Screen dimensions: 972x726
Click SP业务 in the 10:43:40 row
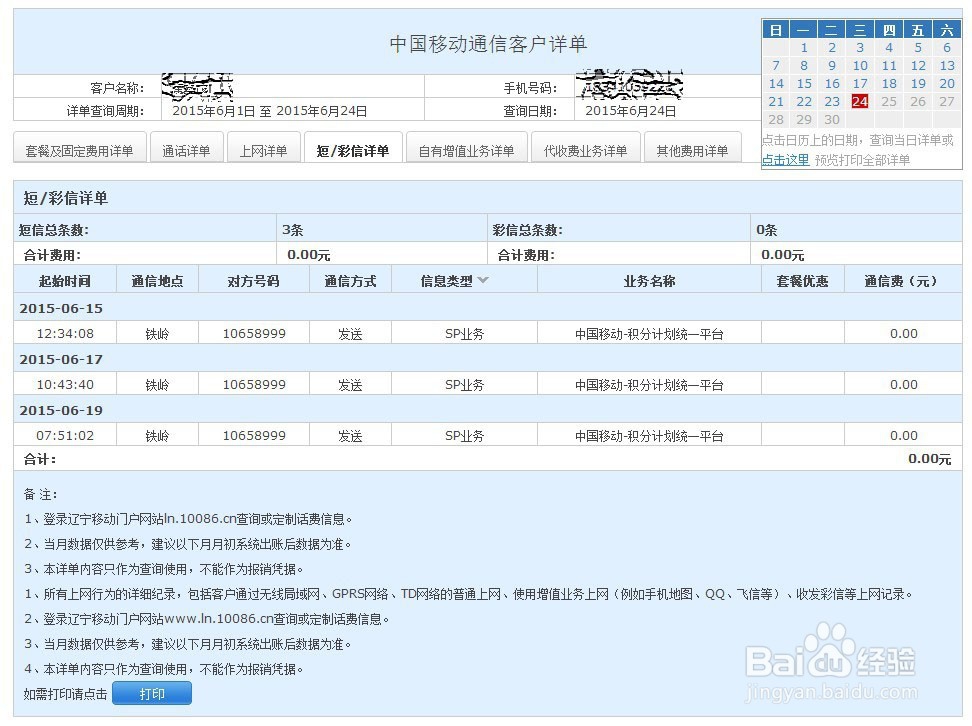464,384
